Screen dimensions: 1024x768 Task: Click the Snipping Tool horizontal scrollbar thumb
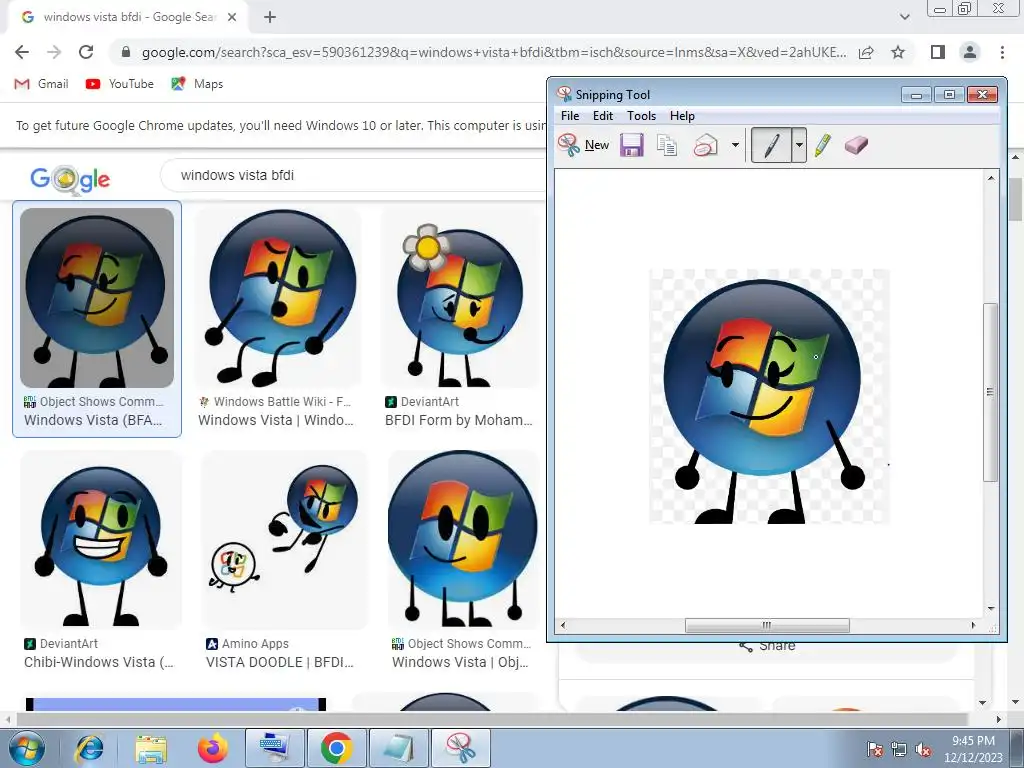coord(767,625)
